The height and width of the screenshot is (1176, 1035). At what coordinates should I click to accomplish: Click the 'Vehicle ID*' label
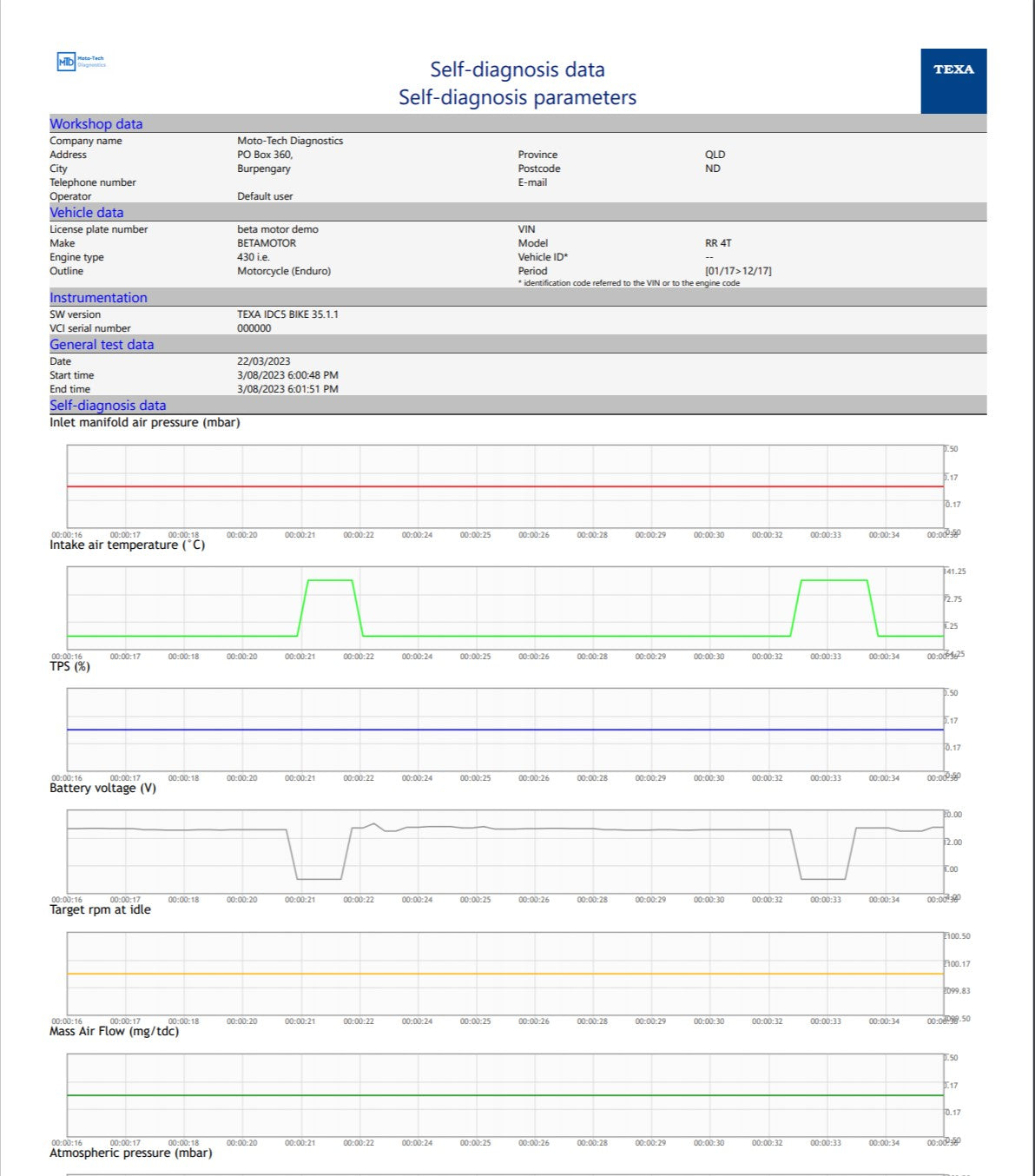(x=543, y=257)
